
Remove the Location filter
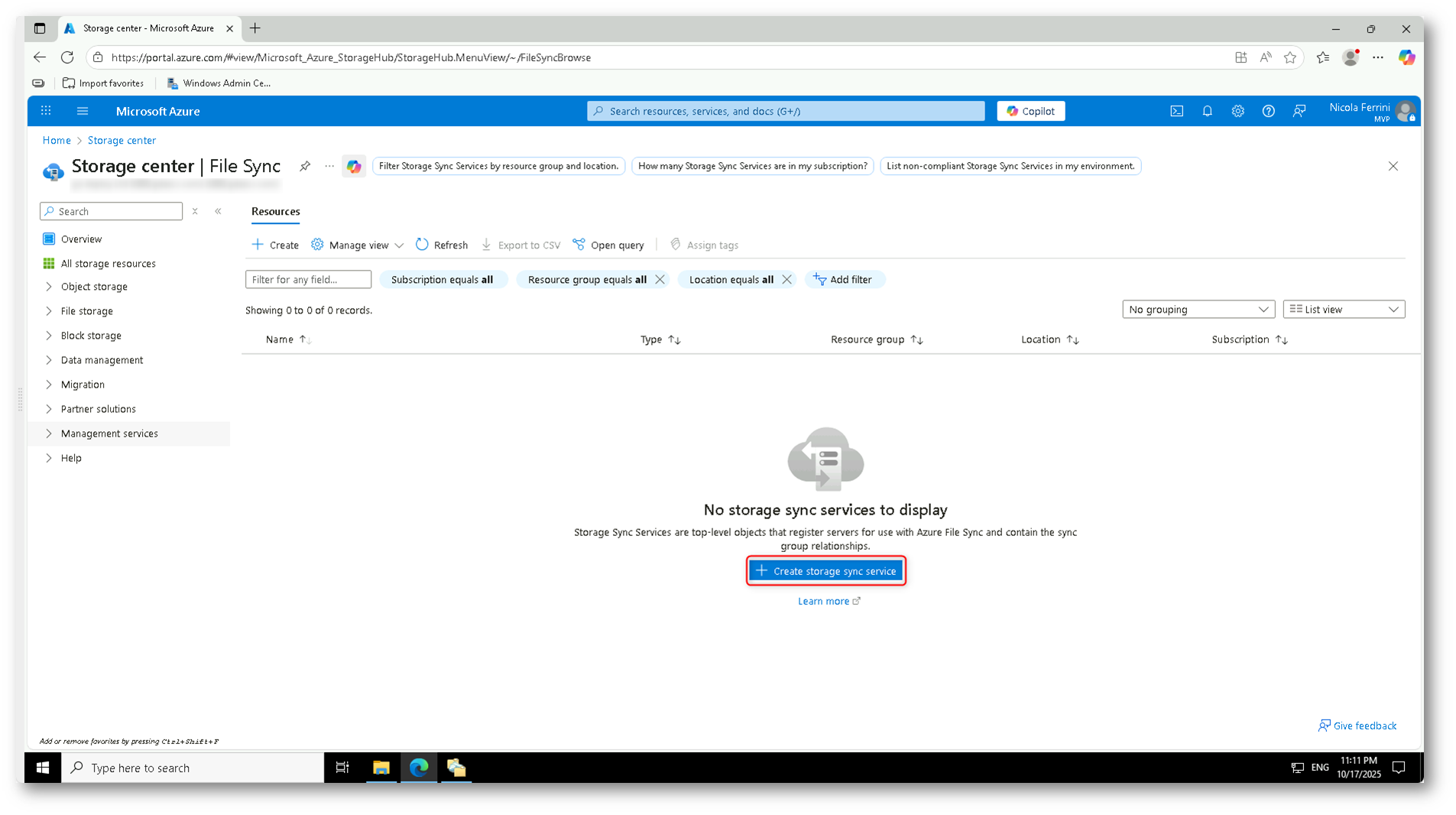point(786,279)
